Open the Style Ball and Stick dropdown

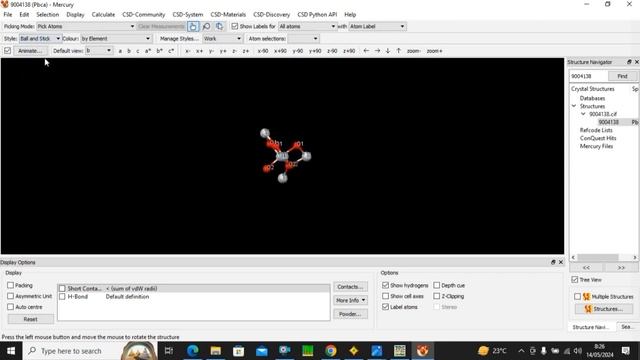40,39
